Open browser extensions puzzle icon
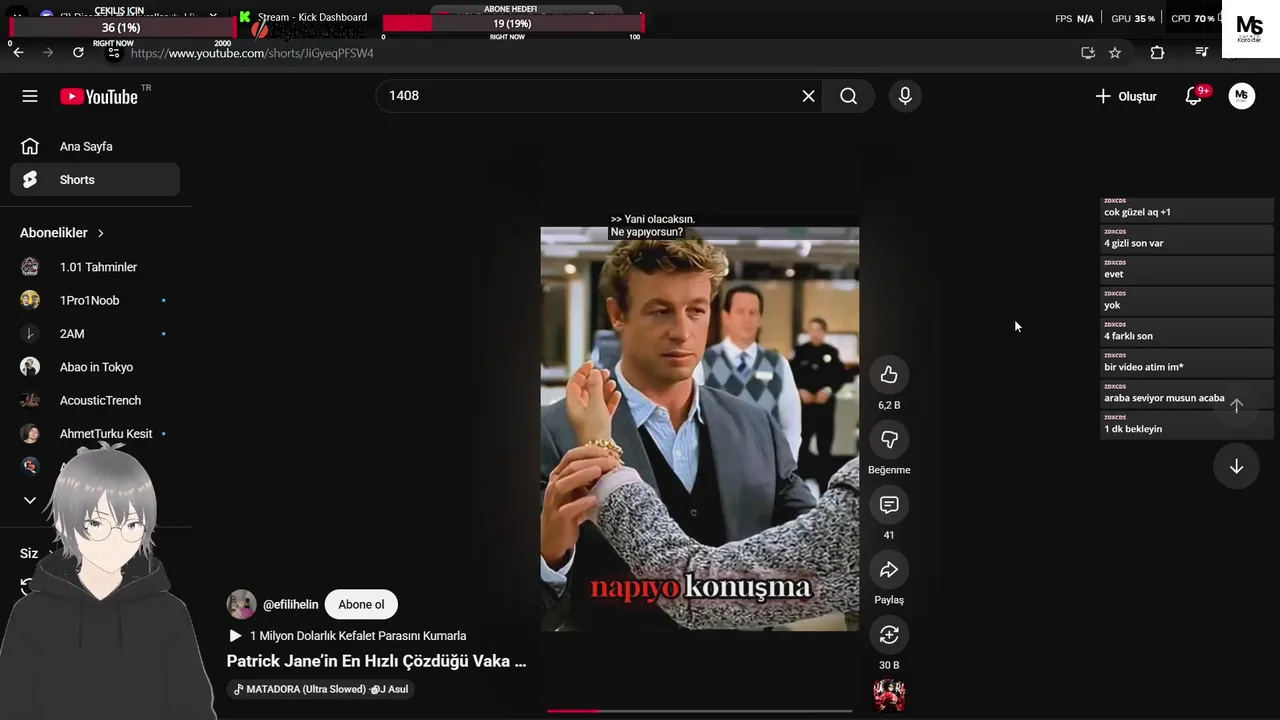 [1157, 53]
